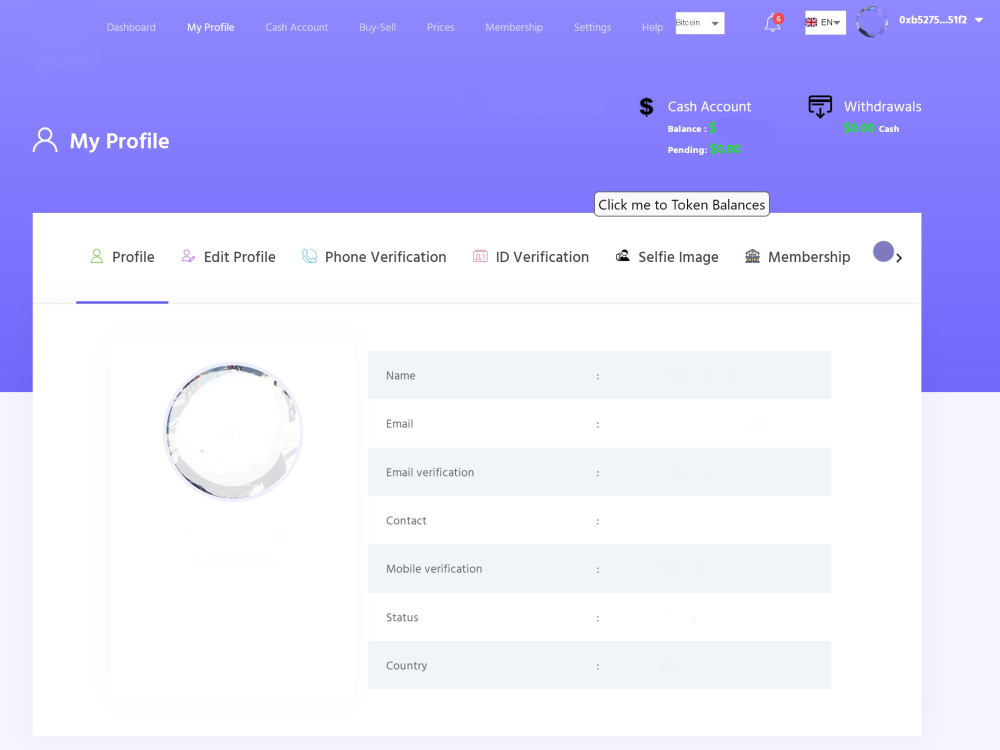This screenshot has width=1000, height=750.
Task: Expand the 0xb5275...51f2 wallet account menu
Action: coord(941,20)
